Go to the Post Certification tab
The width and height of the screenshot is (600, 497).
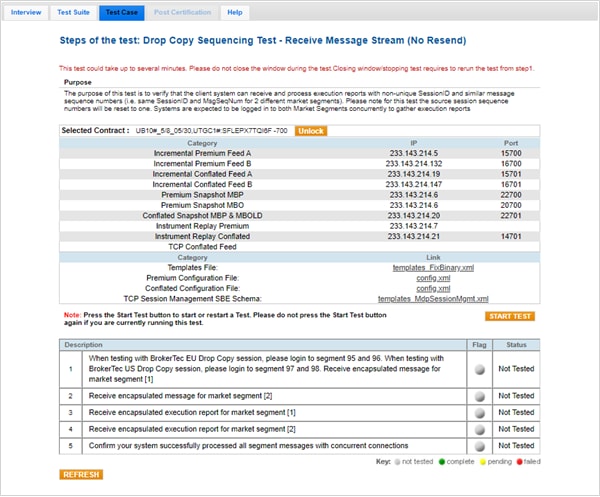(x=182, y=13)
